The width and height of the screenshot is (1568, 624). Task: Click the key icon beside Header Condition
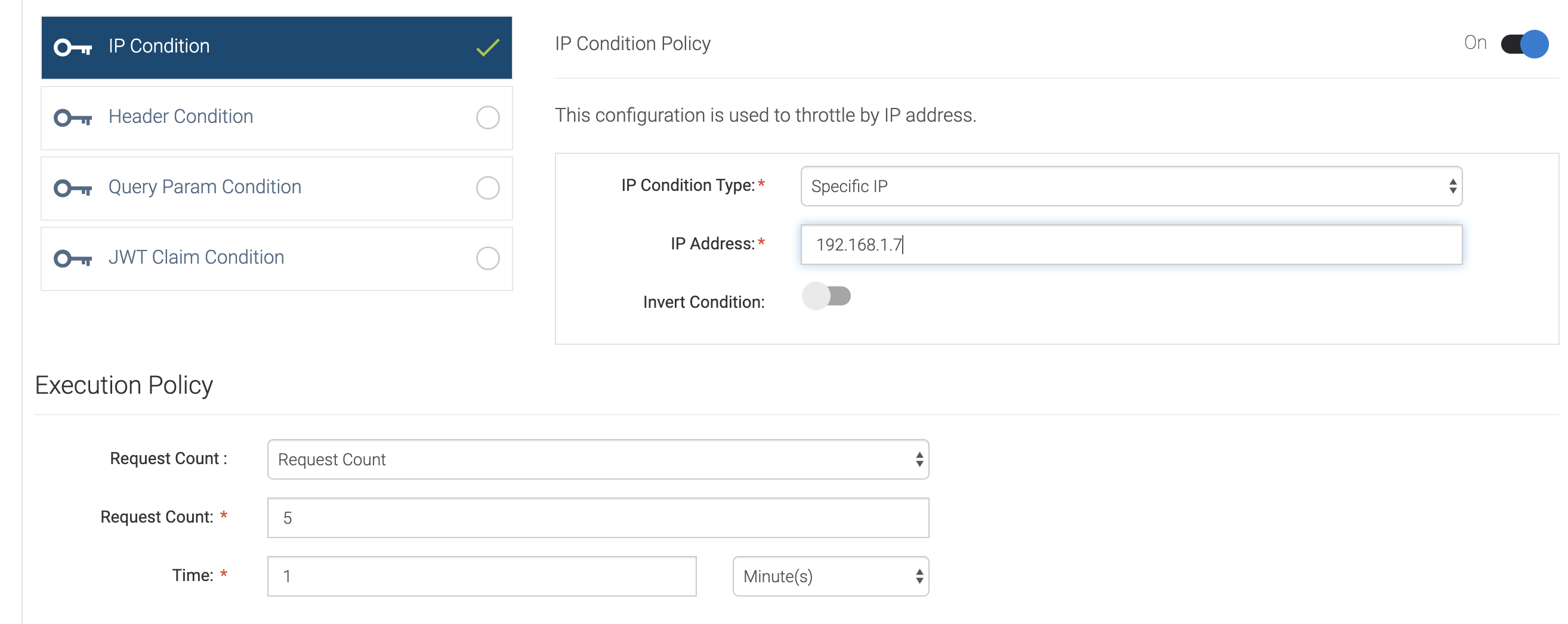tap(72, 117)
